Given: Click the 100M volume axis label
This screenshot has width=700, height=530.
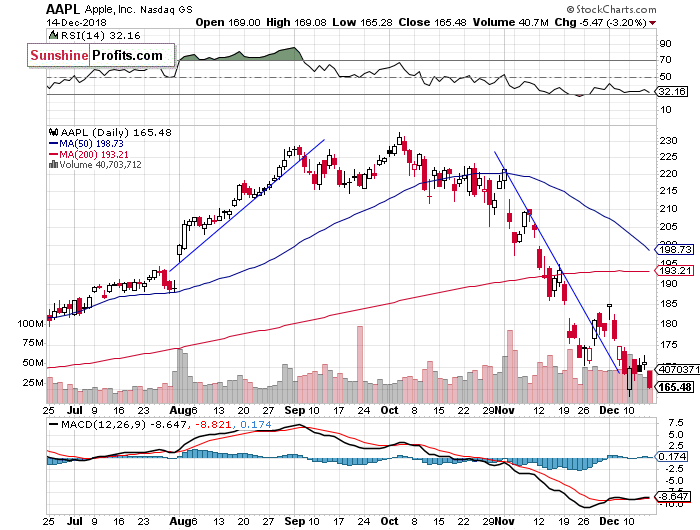Looking at the screenshot, I should pyautogui.click(x=30, y=323).
